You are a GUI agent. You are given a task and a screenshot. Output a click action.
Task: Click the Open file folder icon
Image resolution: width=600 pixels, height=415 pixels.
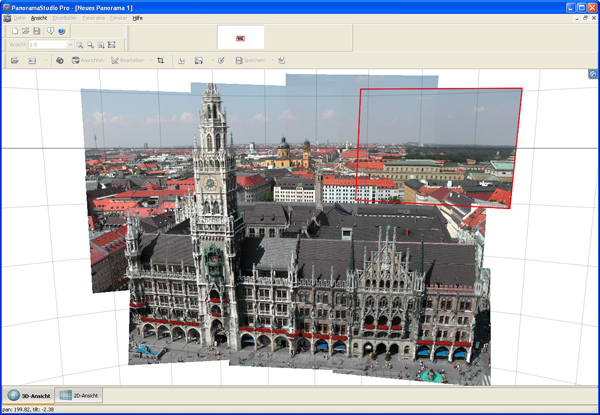pos(26,31)
